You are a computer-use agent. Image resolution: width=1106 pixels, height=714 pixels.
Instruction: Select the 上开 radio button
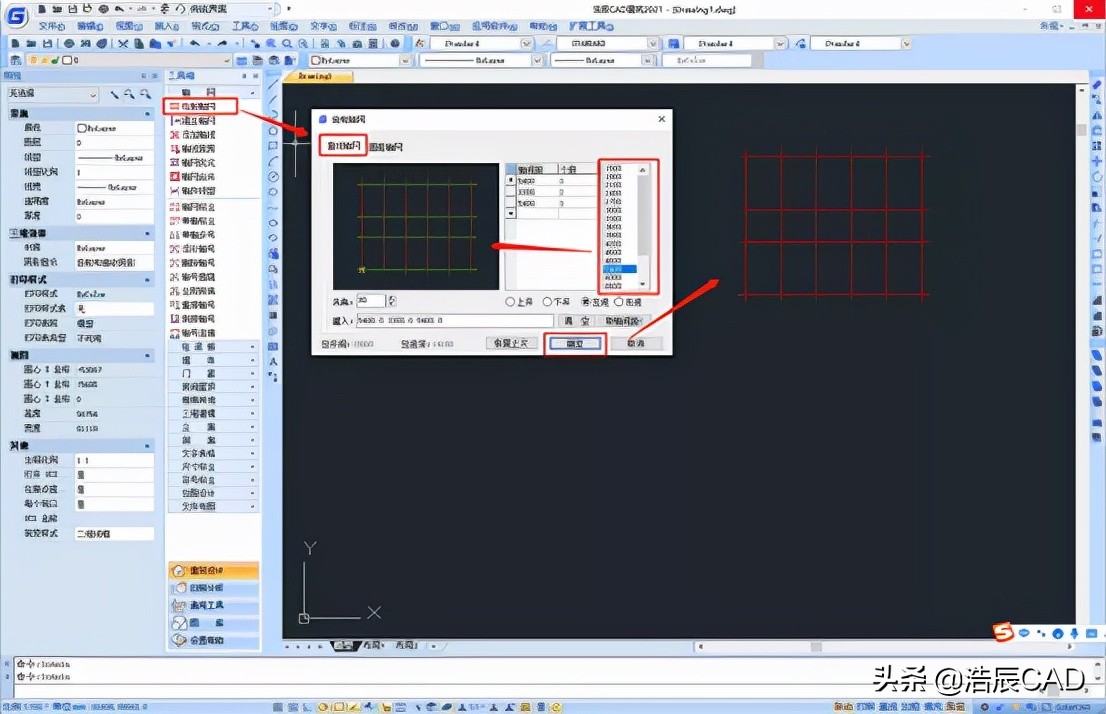511,302
